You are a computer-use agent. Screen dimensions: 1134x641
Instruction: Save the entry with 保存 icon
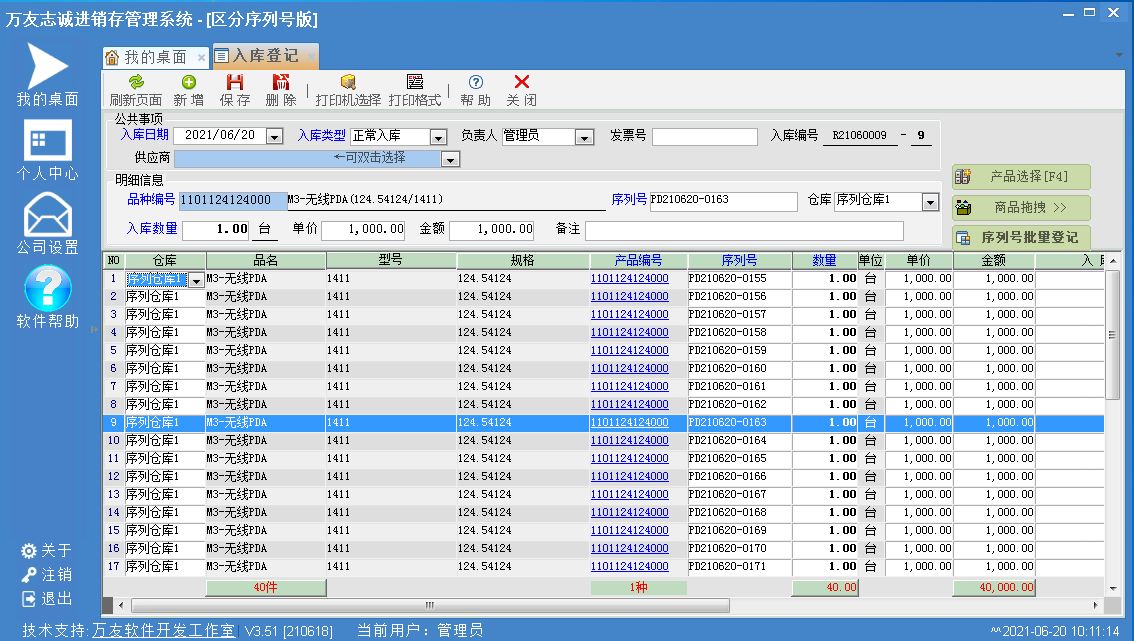235,83
